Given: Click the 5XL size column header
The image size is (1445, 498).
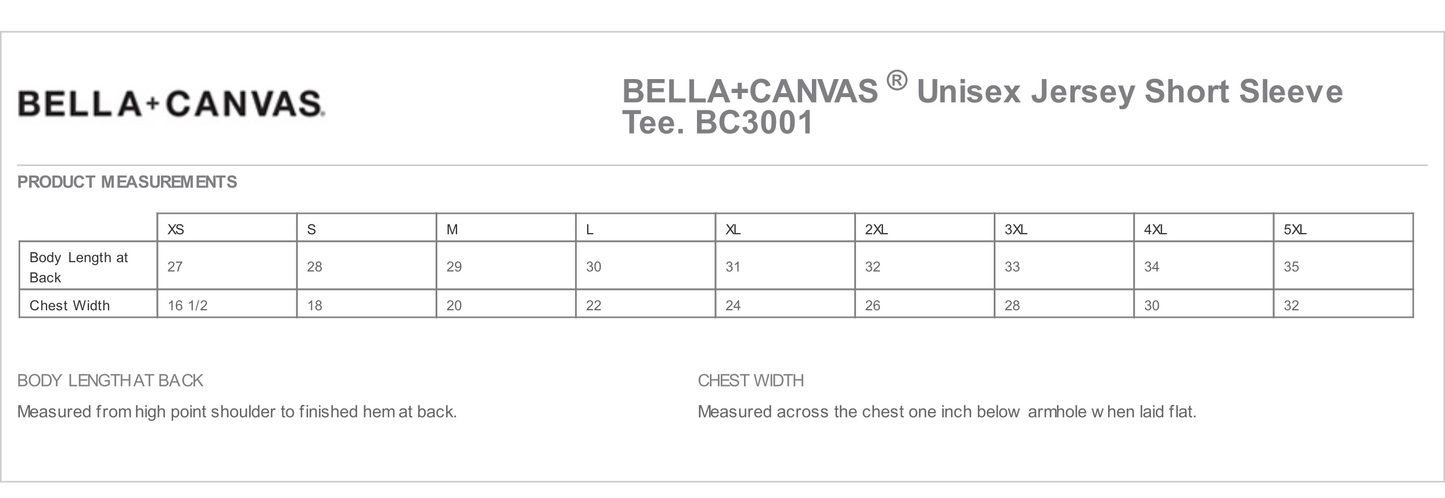Looking at the screenshot, I should click(1294, 229).
